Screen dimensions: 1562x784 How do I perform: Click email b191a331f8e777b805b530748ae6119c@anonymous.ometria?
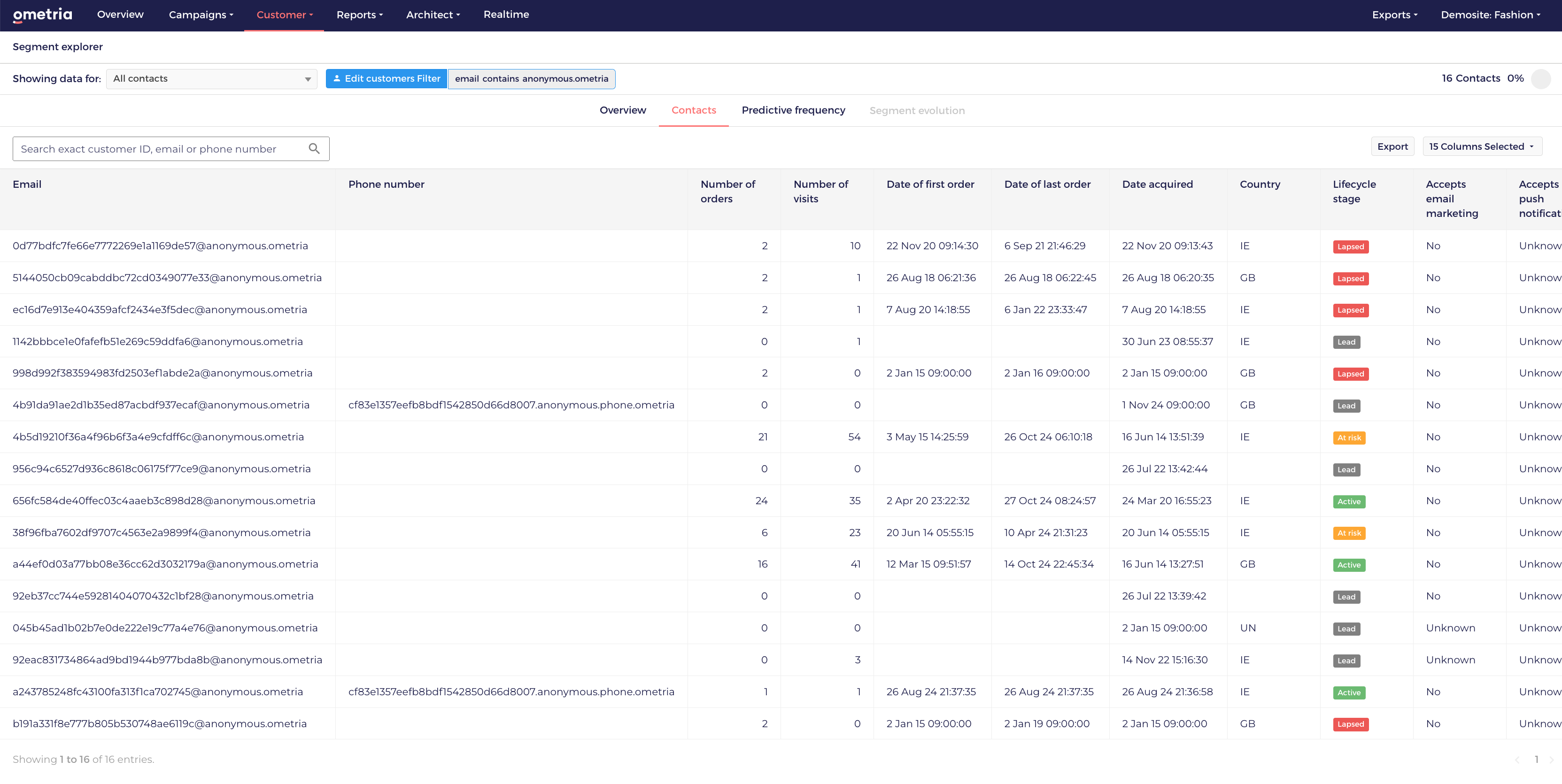tap(160, 724)
